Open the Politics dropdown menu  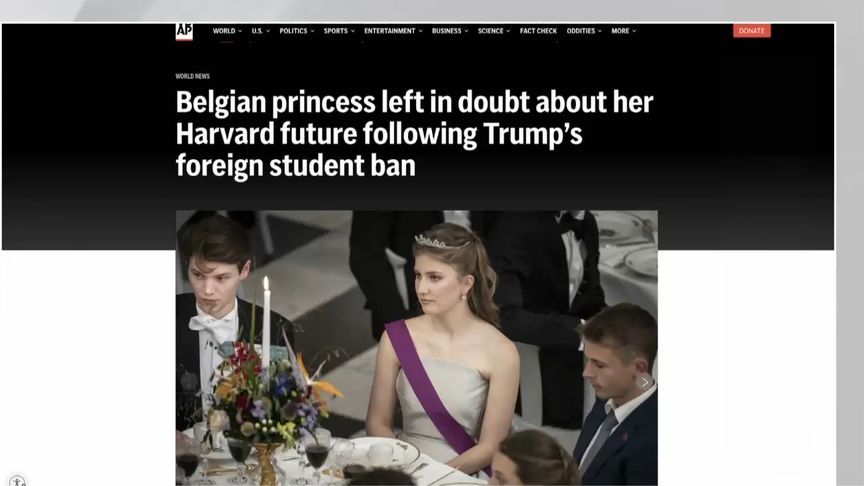296,31
